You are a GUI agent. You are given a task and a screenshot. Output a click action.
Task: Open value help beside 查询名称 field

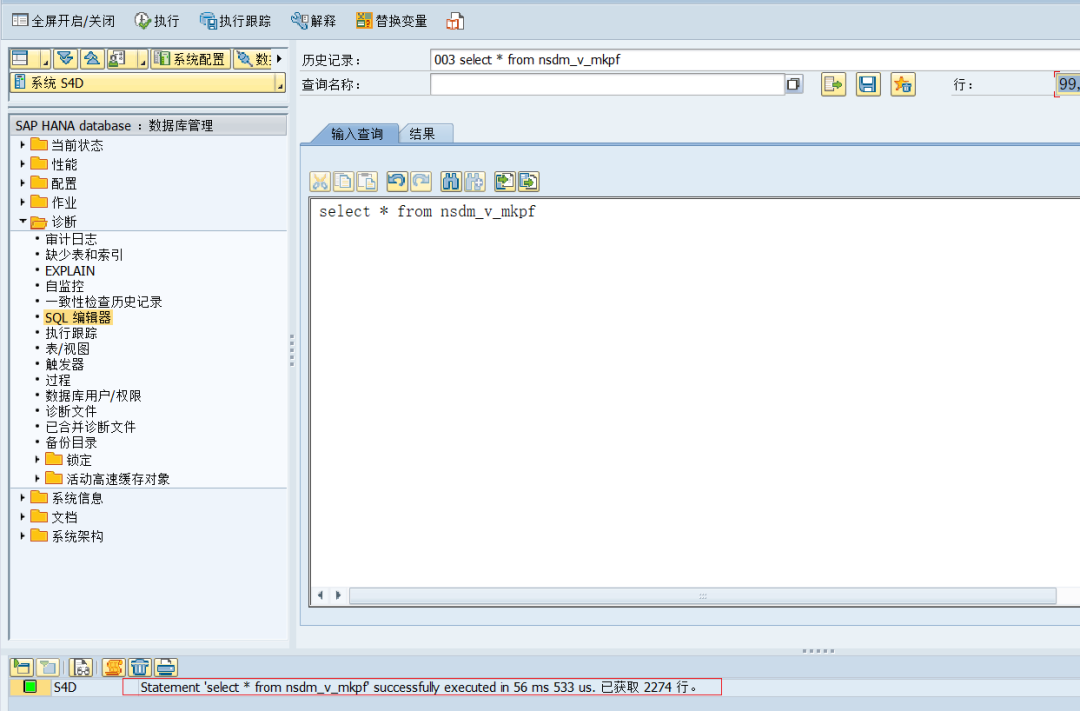(x=793, y=84)
